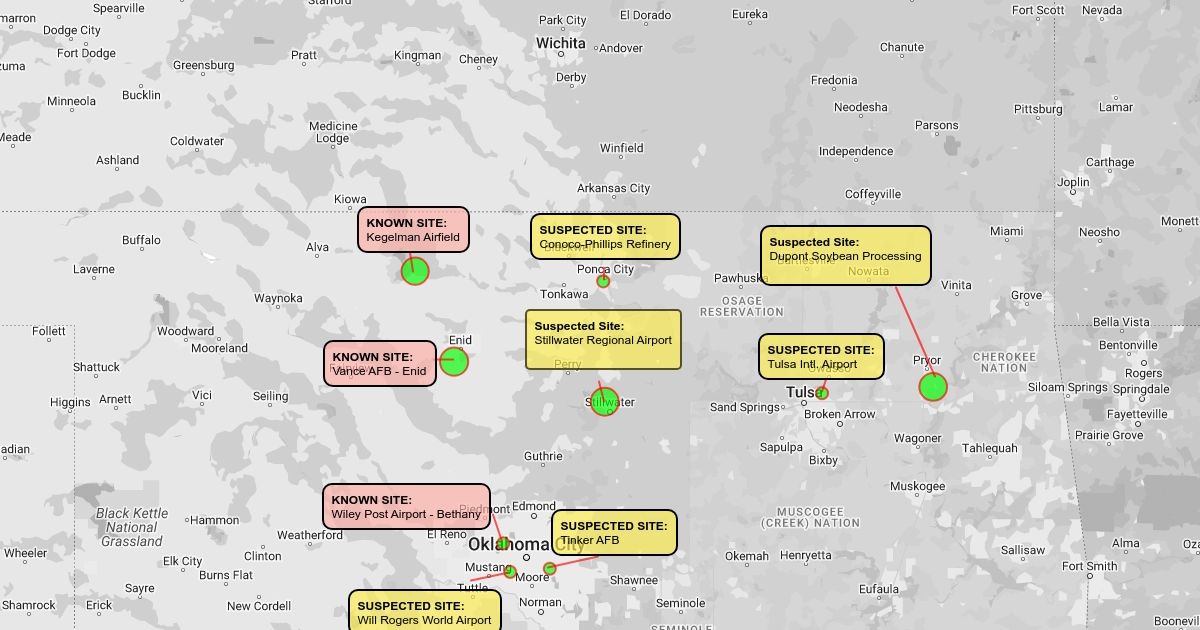Open the Kegelman Airfield known site callout
Image resolution: width=1200 pixels, height=630 pixels.
[413, 229]
